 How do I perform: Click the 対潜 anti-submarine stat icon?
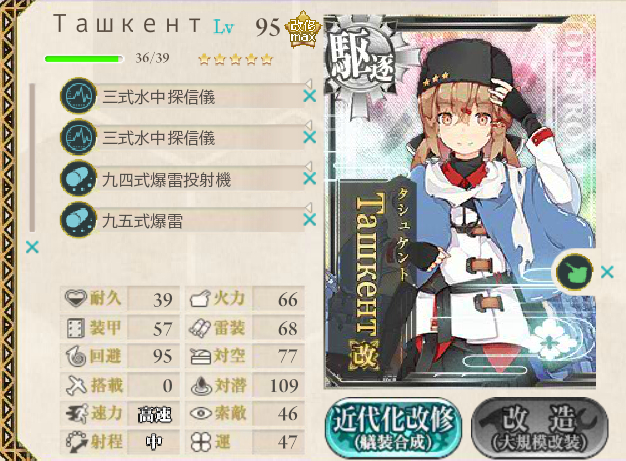[x=201, y=386]
